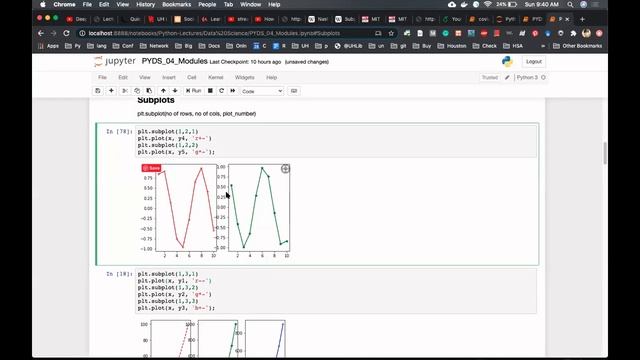Open the Jupyter Help menu

pyautogui.click(x=271, y=77)
